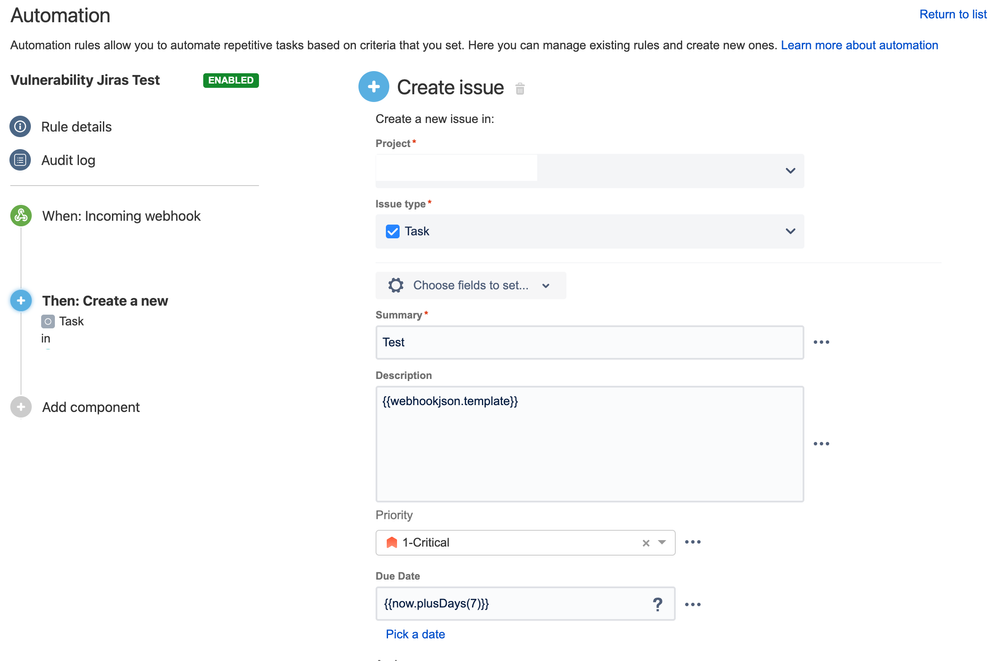Delete the Create issue action via trash icon
This screenshot has width=999, height=661.
point(520,89)
